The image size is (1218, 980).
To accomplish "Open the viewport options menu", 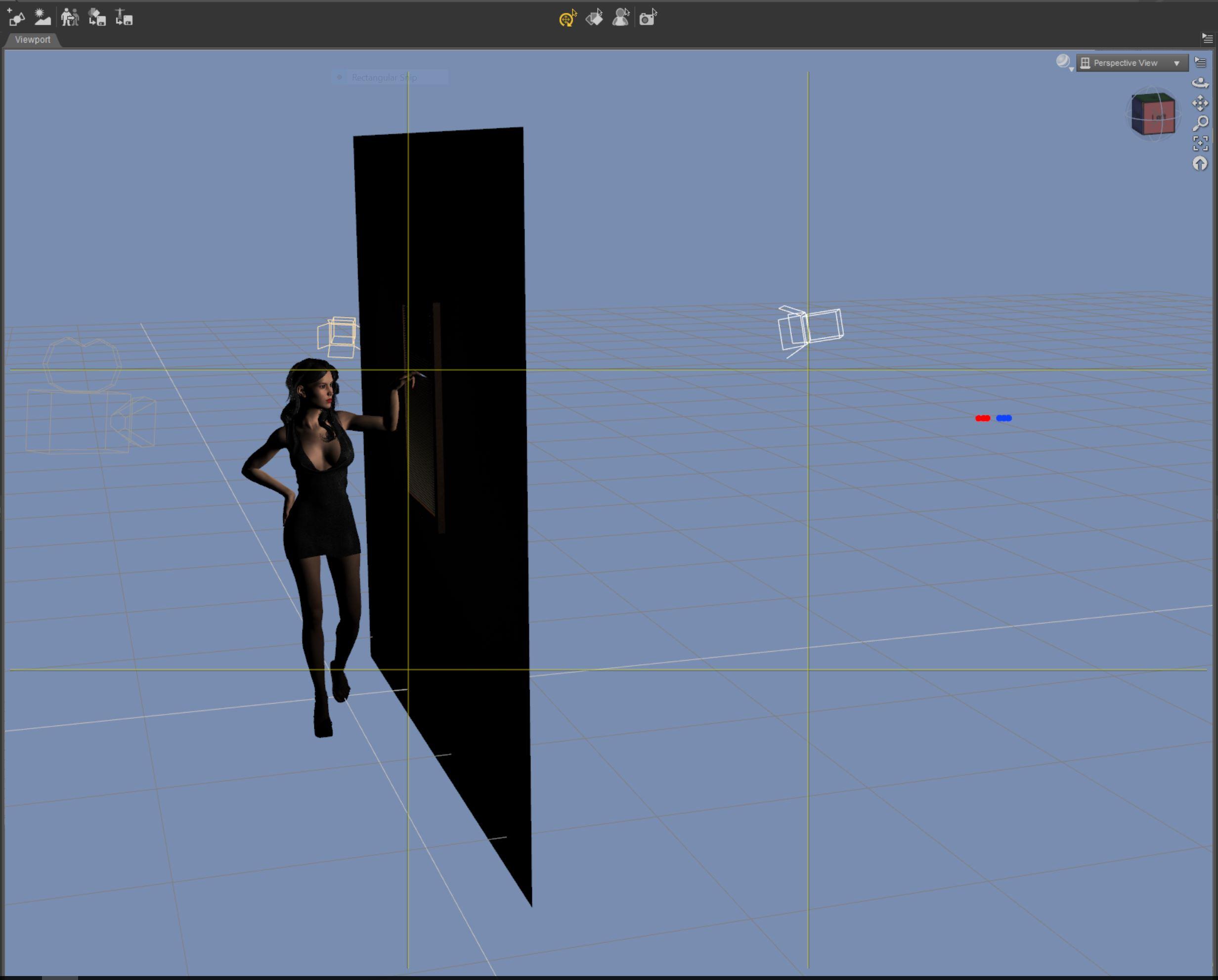I will click(x=1201, y=63).
